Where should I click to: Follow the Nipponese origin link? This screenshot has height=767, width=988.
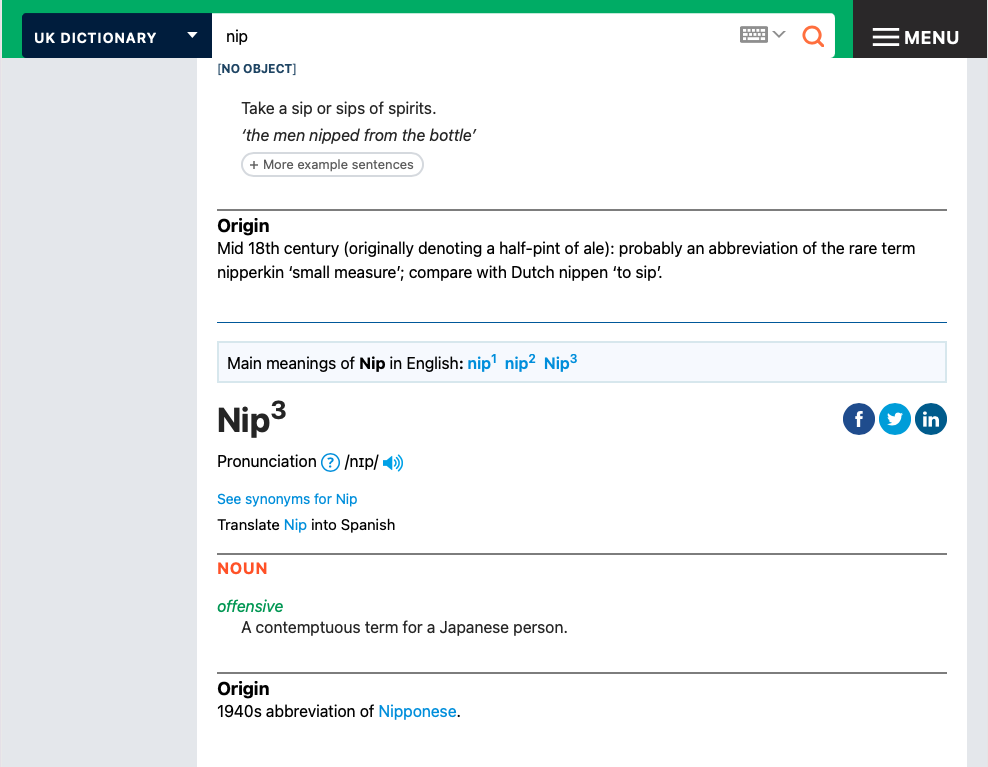pos(417,712)
